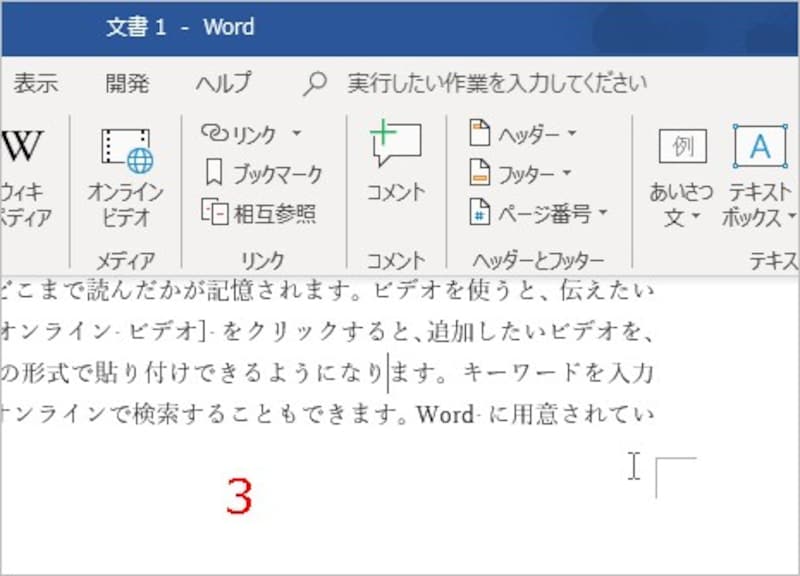Click the 実行したい作業を入力してください search field

(497, 83)
